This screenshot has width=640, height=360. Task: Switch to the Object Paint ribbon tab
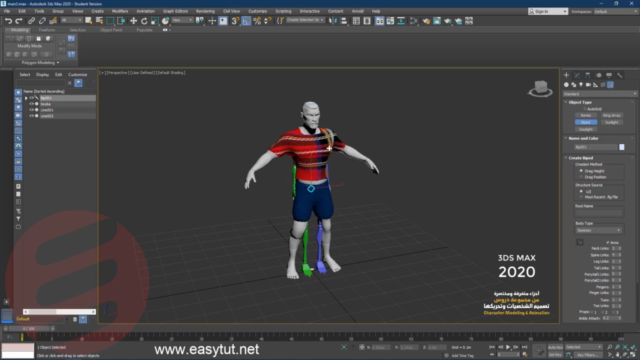point(111,30)
